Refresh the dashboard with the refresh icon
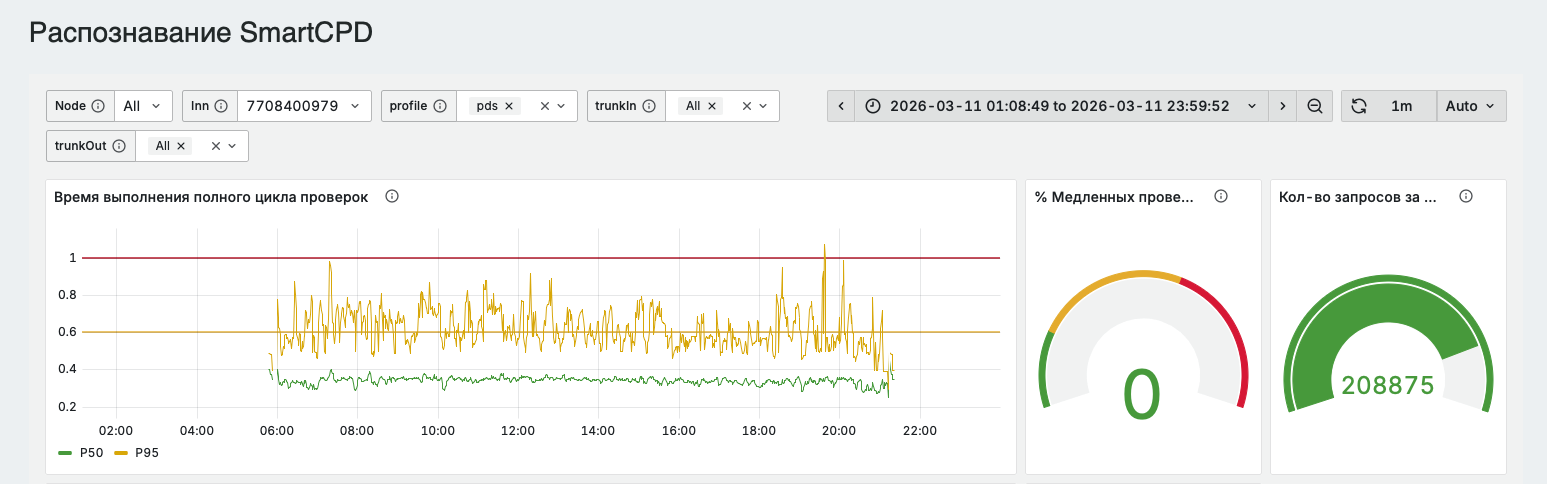The width and height of the screenshot is (1547, 484). (1359, 106)
